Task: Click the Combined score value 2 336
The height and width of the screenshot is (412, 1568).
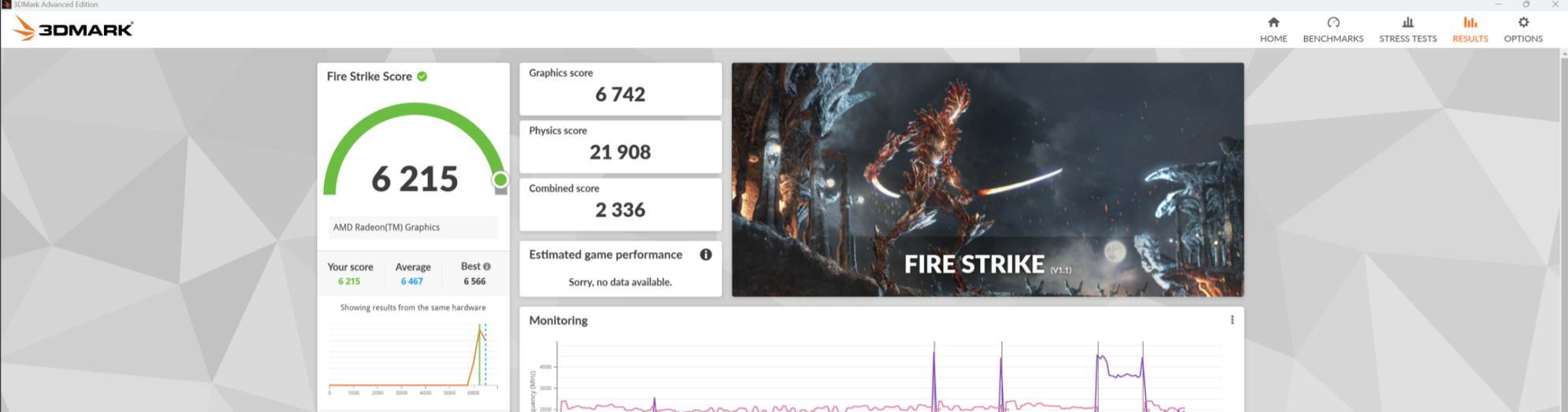Action: coord(620,210)
